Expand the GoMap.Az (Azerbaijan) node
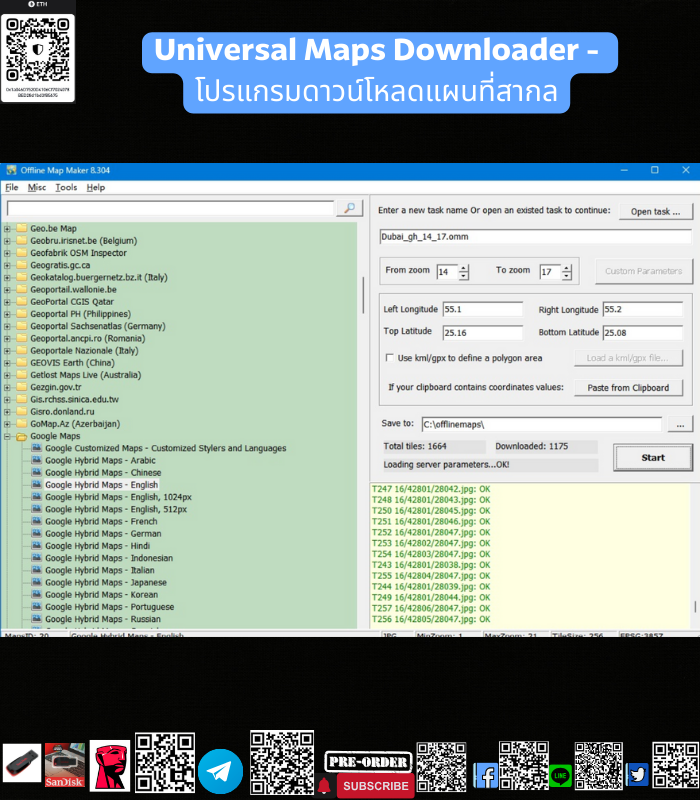This screenshot has height=800, width=700. pos(7,424)
